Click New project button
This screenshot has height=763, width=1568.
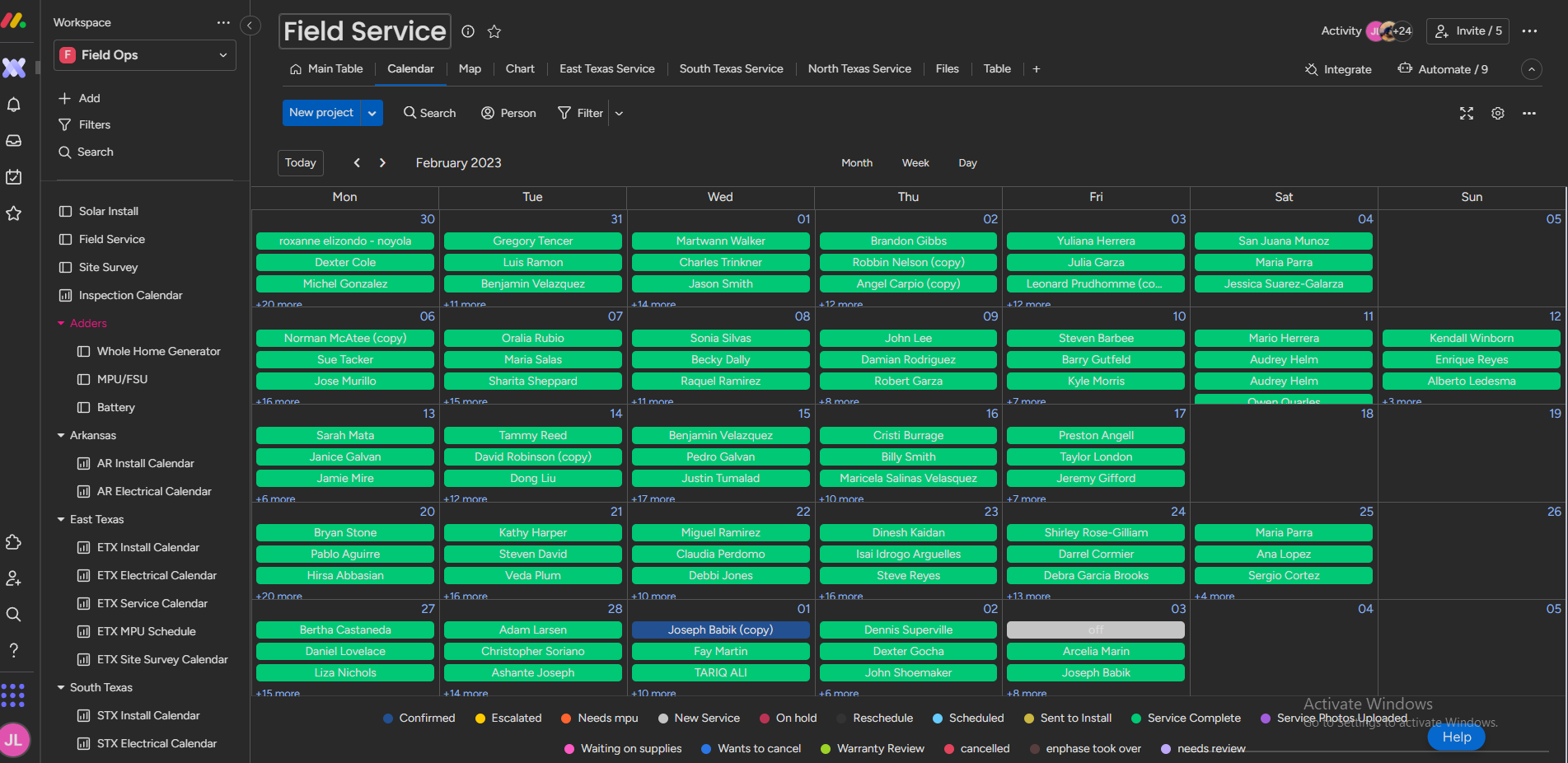click(321, 113)
